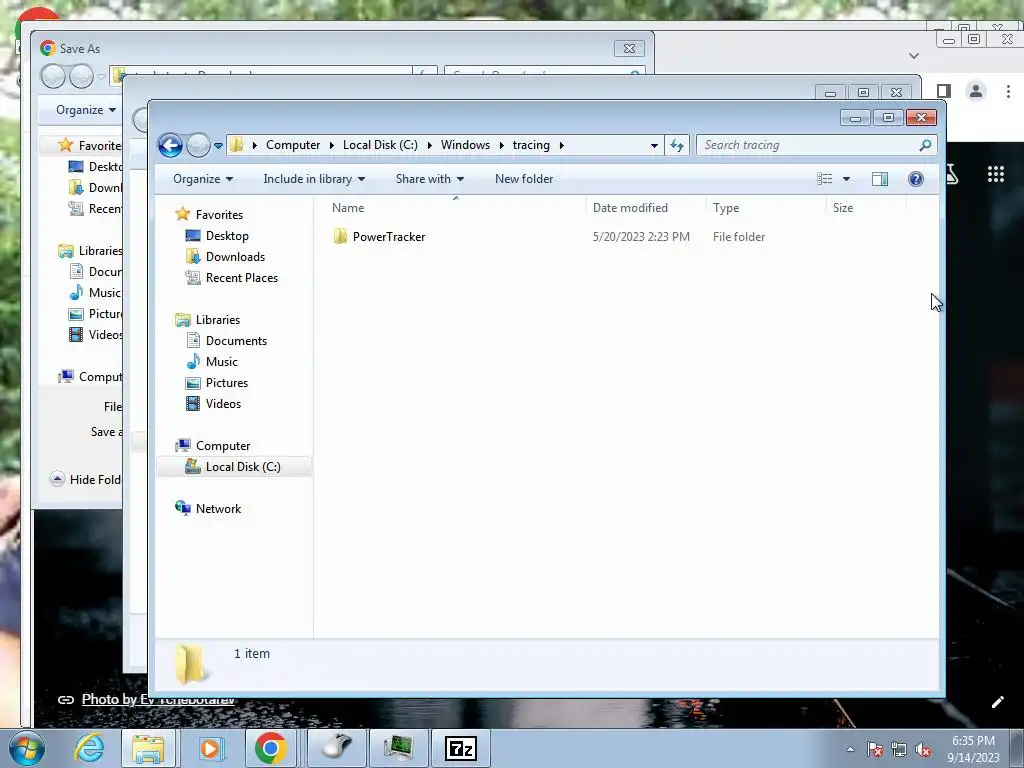Sort by Type column header
Viewport: 1024px width, 768px height.
(766, 208)
